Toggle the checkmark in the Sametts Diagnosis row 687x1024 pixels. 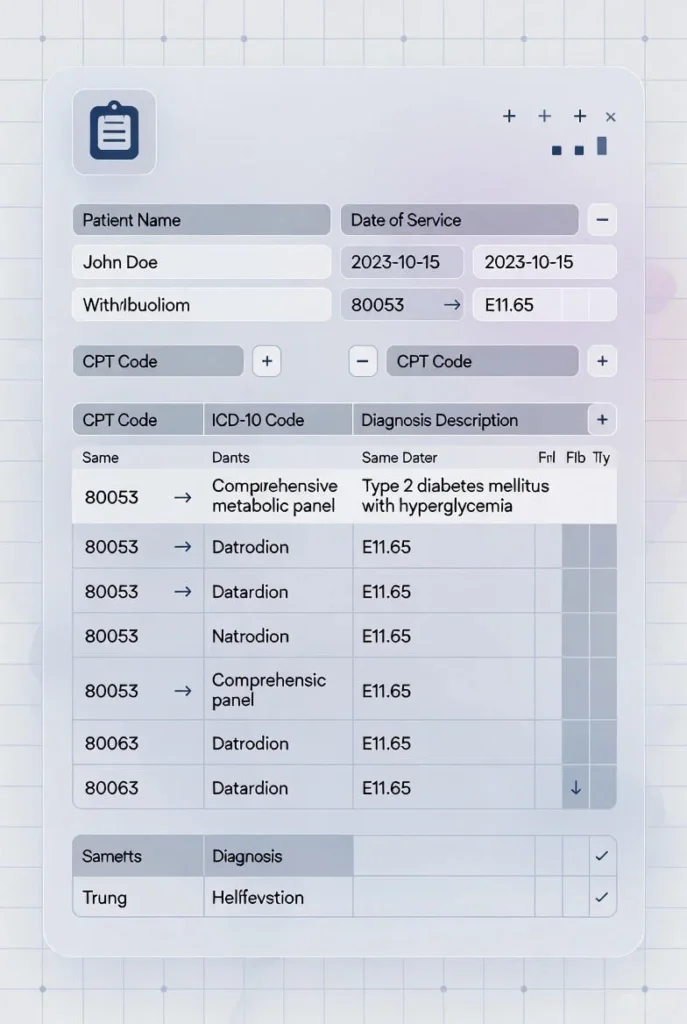pos(601,856)
